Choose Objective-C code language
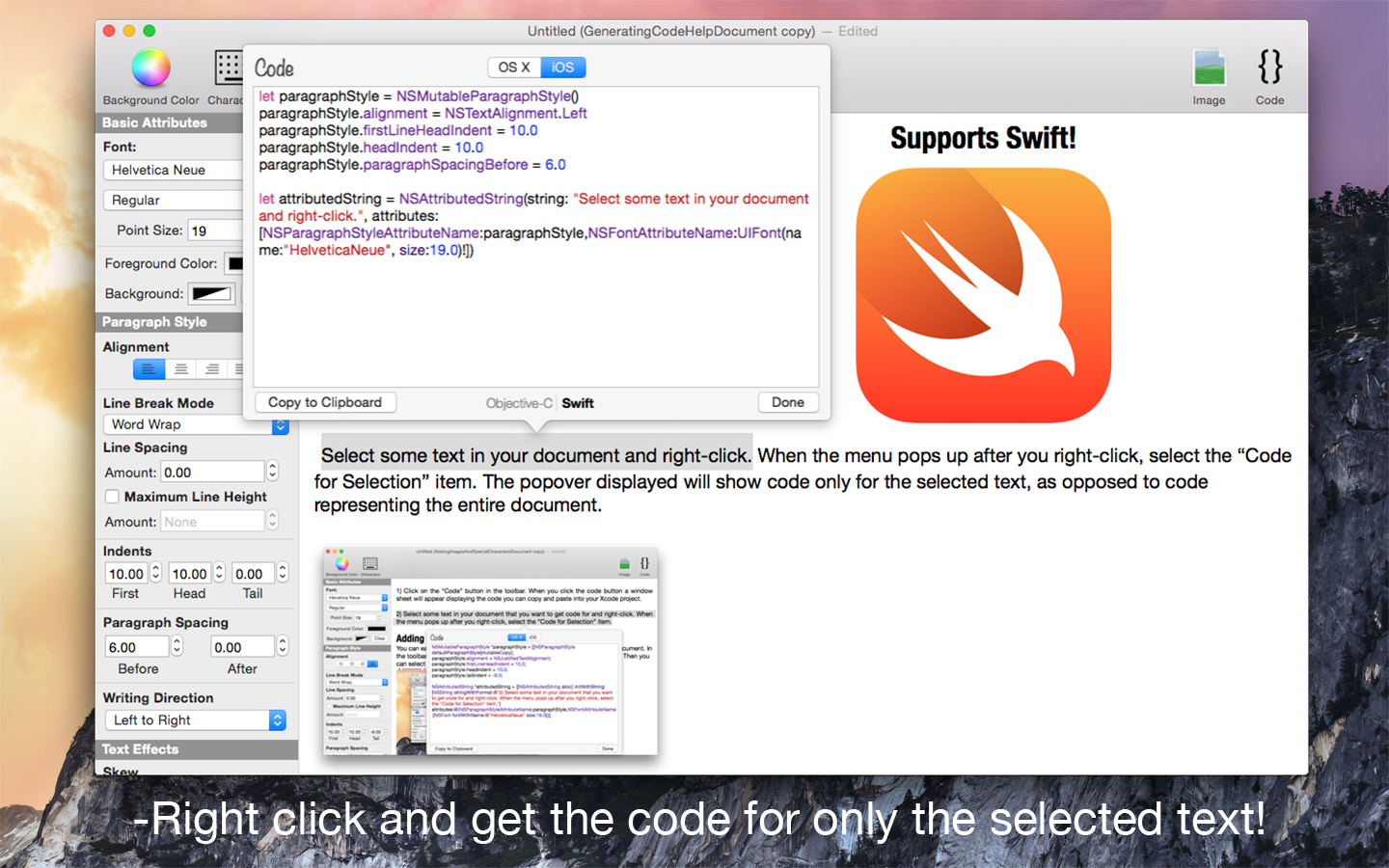1389x868 pixels. tap(519, 403)
